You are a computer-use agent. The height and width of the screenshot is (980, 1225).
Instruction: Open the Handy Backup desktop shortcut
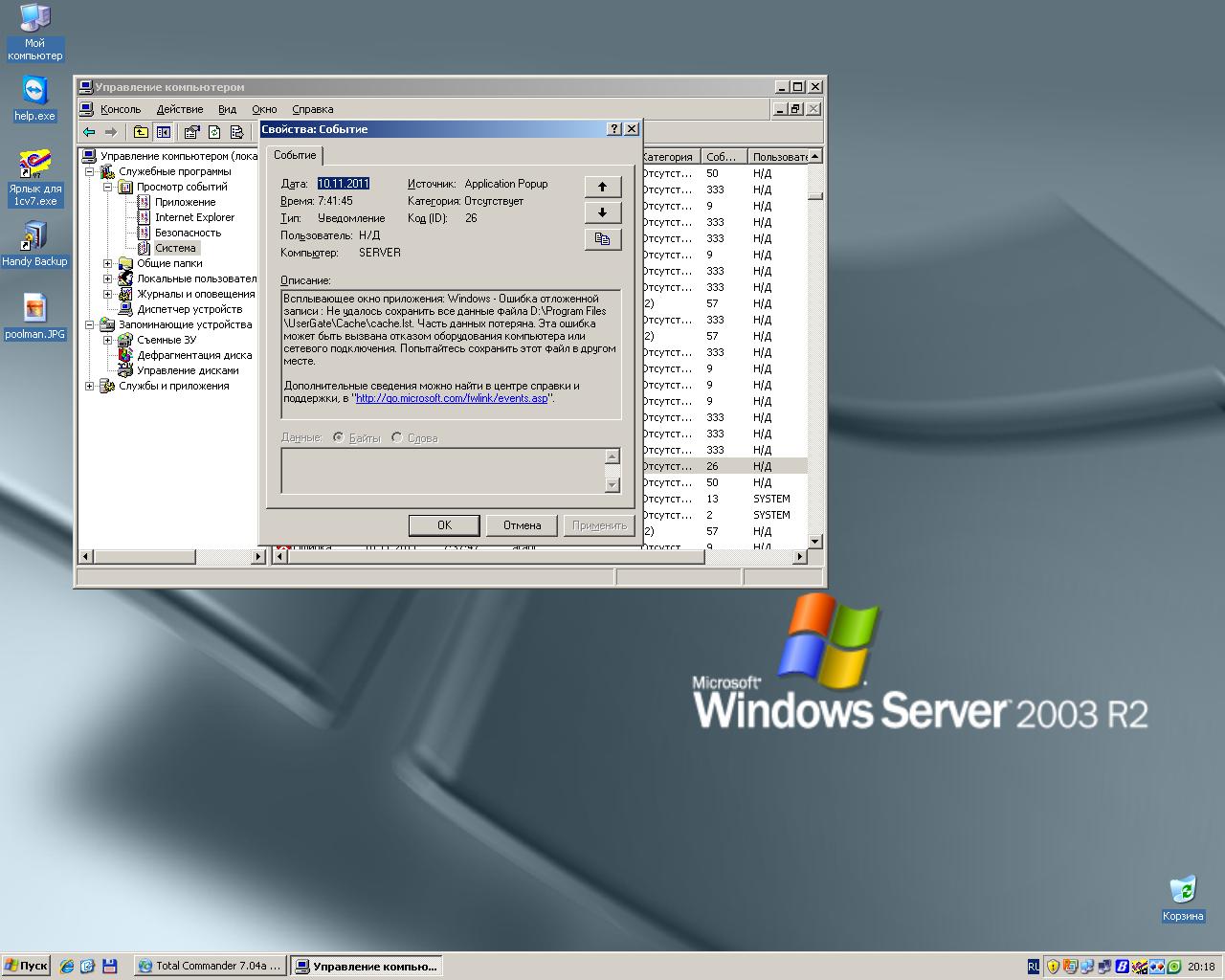point(34,237)
